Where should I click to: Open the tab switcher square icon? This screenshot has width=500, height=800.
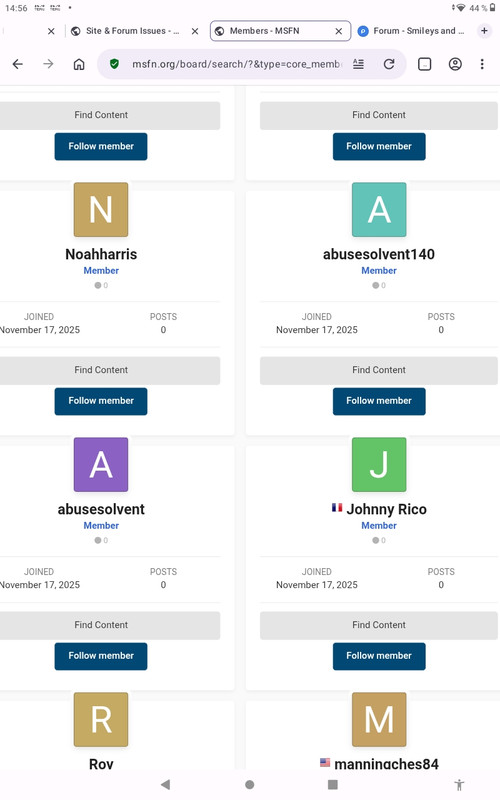click(x=424, y=64)
